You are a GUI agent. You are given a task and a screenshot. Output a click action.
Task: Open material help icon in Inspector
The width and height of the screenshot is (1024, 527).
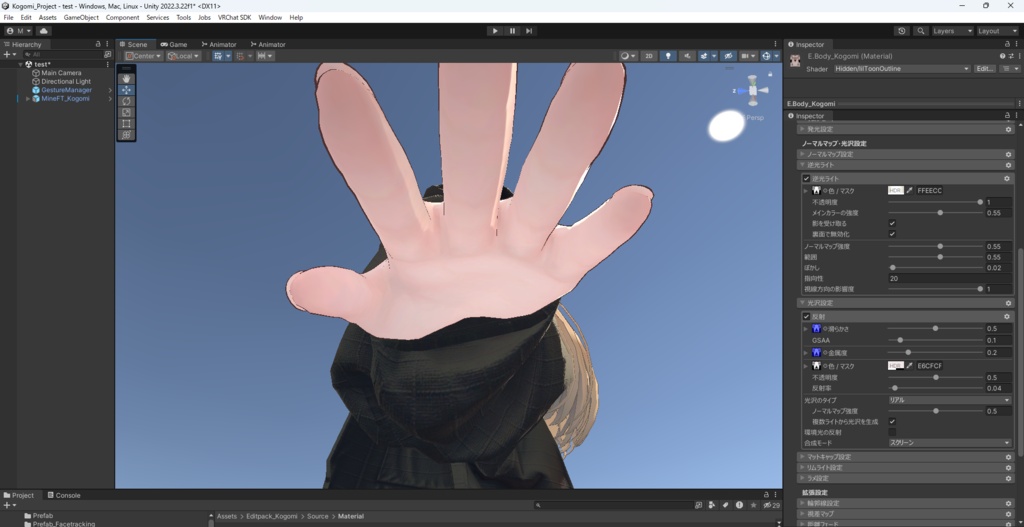pyautogui.click(x=1002, y=56)
